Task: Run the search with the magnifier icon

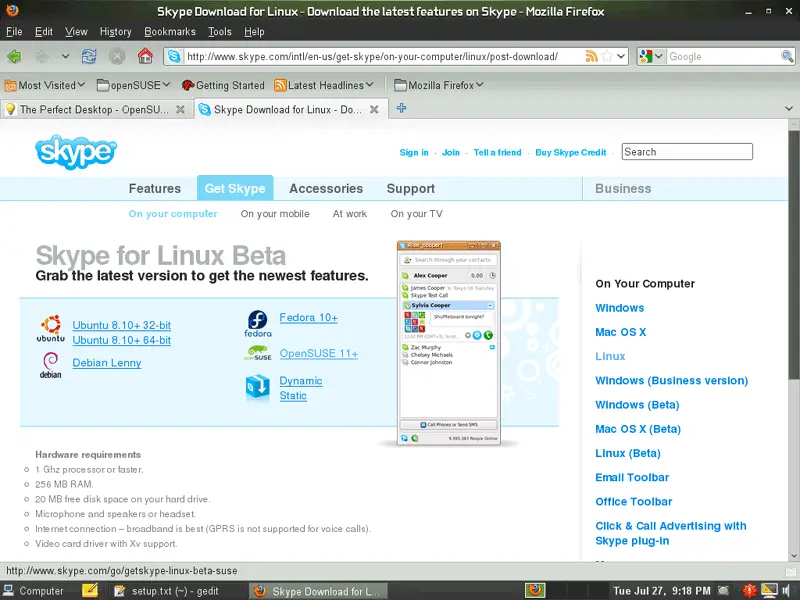Action: [x=787, y=56]
